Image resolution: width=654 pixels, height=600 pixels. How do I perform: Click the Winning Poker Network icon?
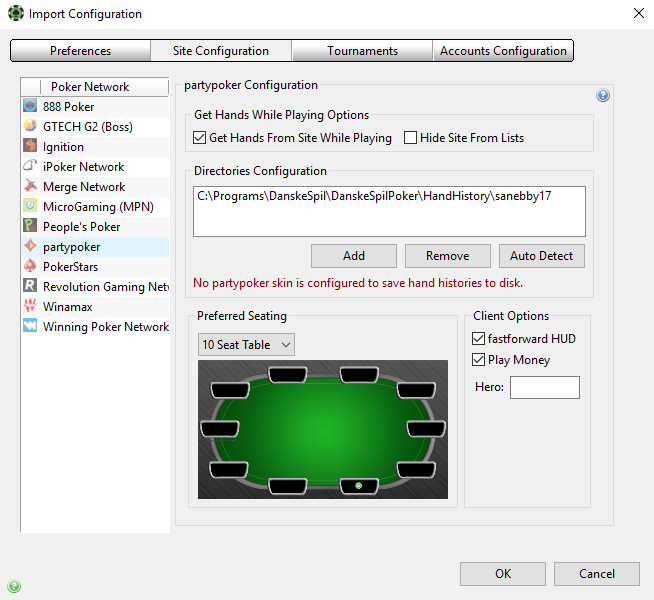pyautogui.click(x=30, y=326)
